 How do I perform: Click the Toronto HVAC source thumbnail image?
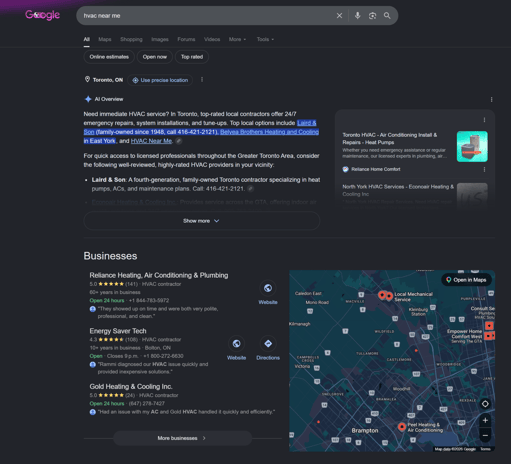pyautogui.click(x=472, y=146)
